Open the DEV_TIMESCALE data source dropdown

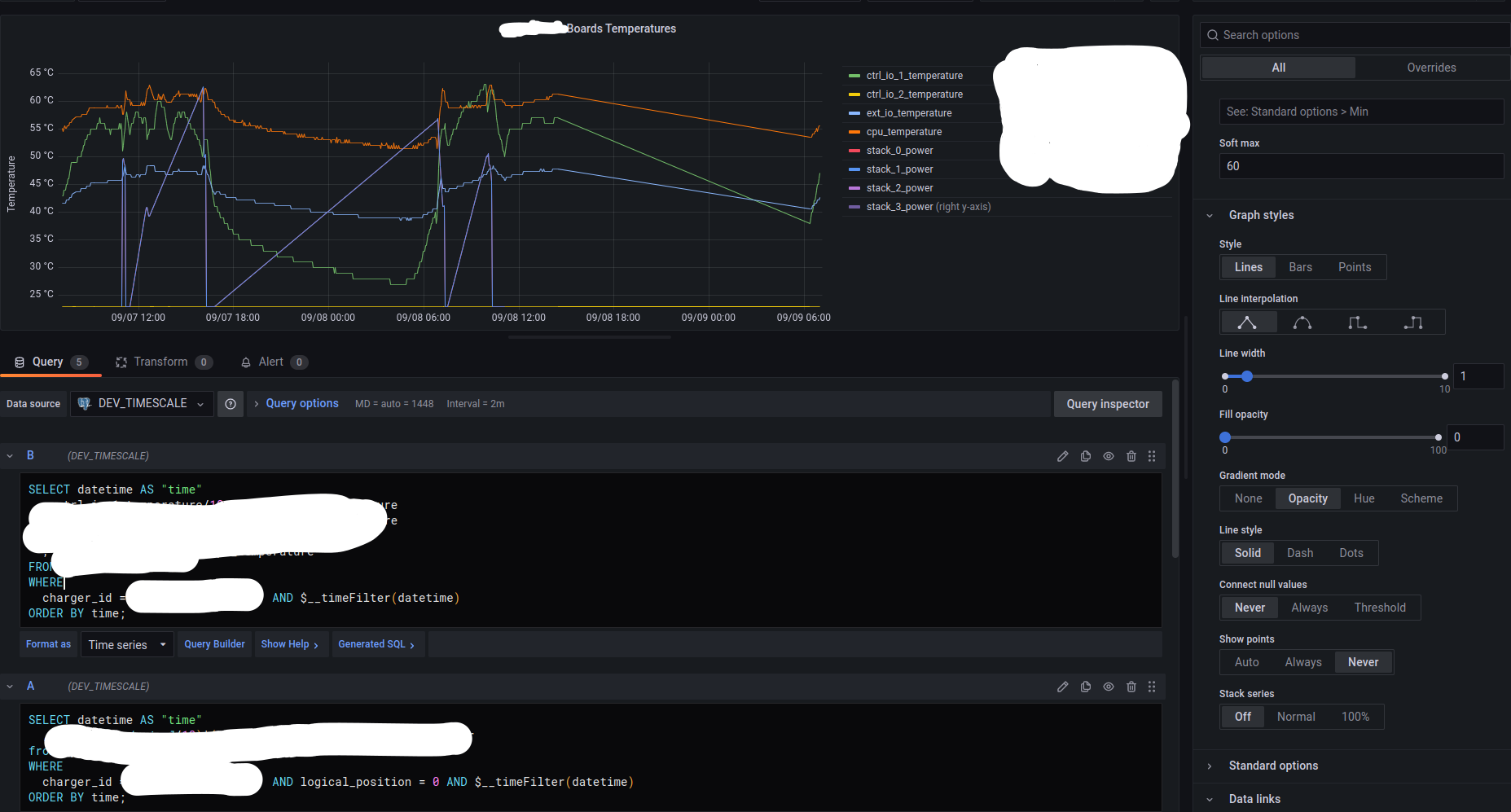pyautogui.click(x=141, y=403)
